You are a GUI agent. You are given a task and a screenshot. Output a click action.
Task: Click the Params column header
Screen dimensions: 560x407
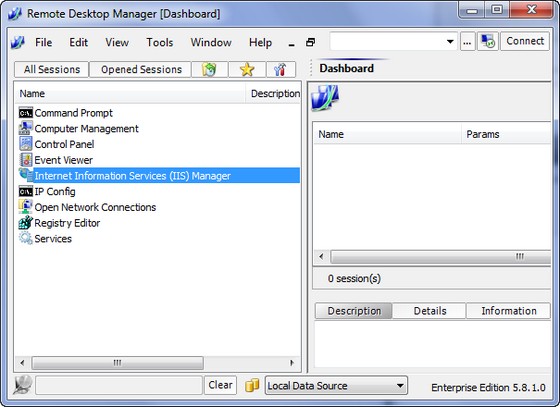(506, 134)
